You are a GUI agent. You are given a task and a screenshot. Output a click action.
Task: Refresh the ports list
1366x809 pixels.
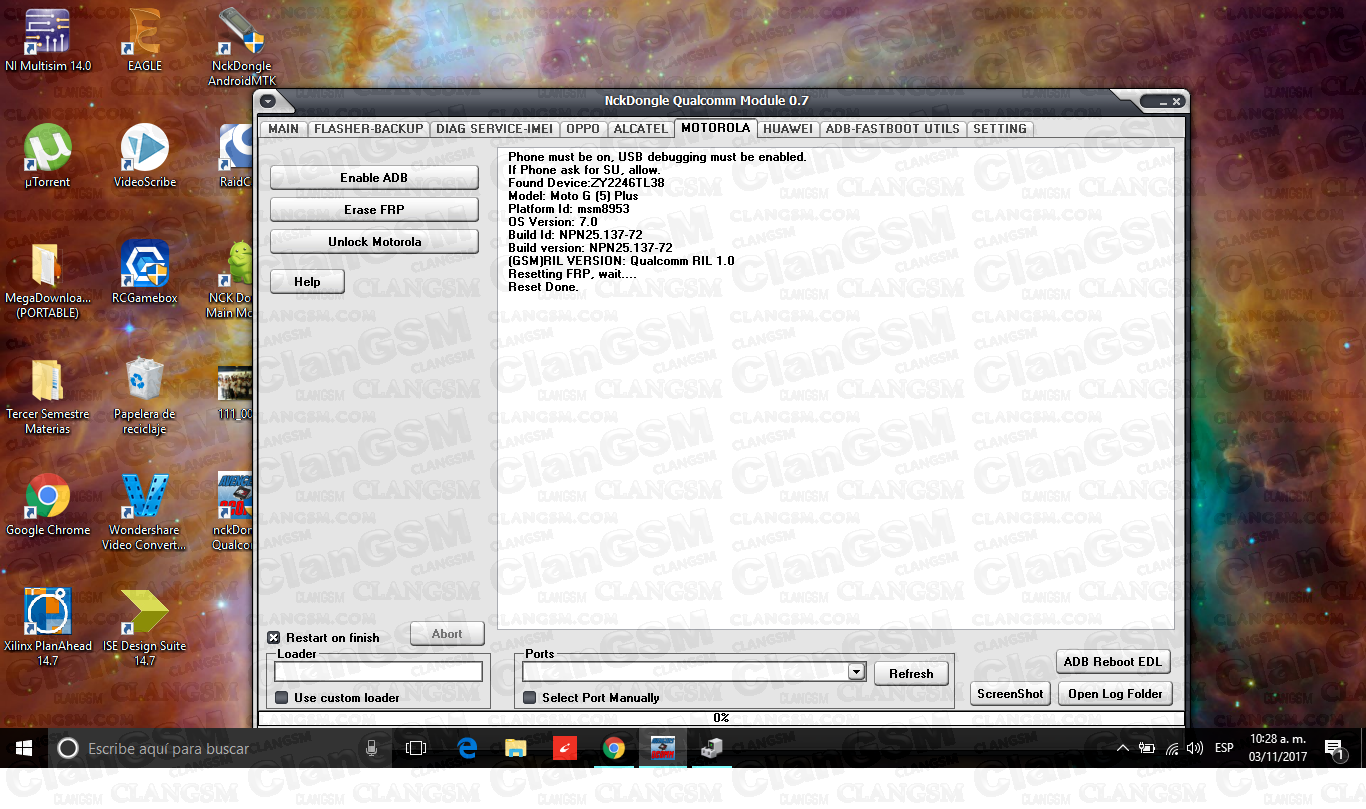point(911,673)
